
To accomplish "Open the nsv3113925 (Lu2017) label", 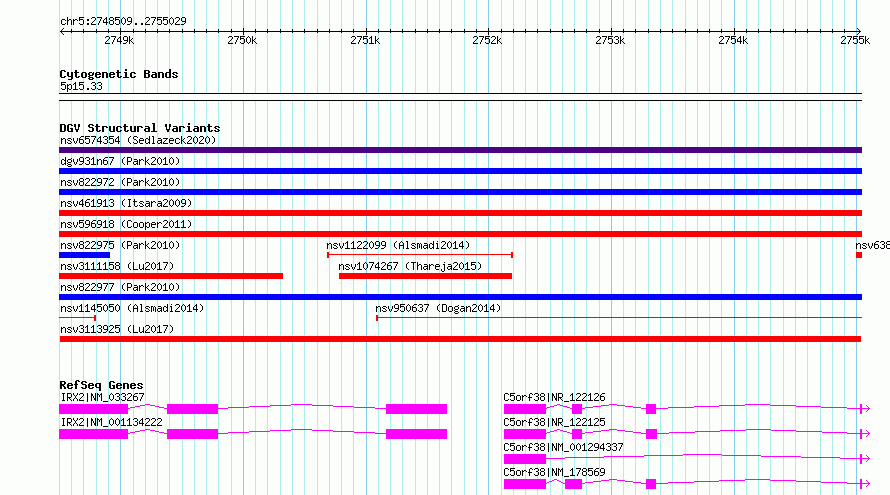I will coord(117,329).
